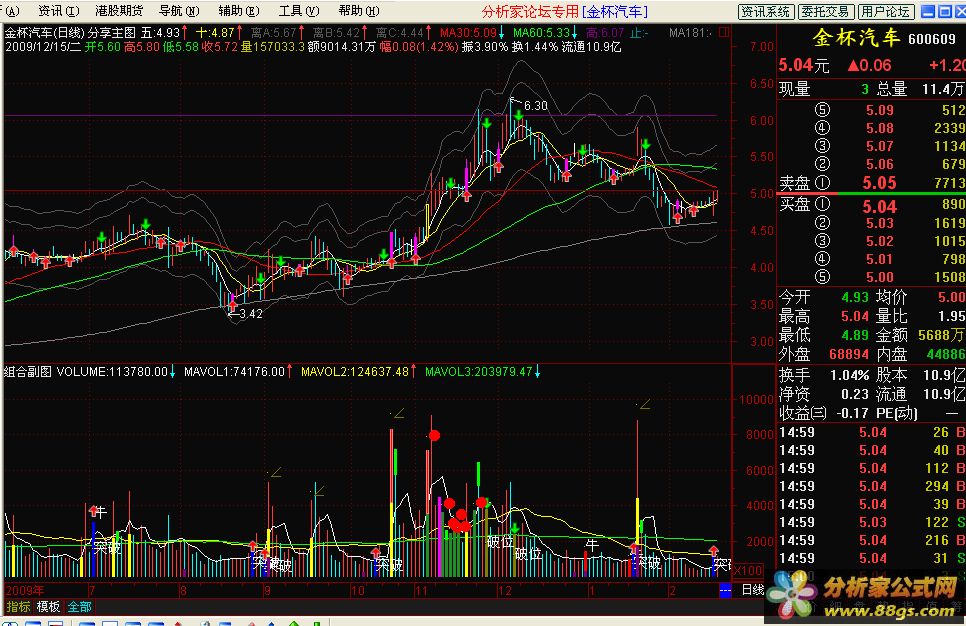Switch to the 指标 tab
The height and width of the screenshot is (626, 966).
pos(18,607)
